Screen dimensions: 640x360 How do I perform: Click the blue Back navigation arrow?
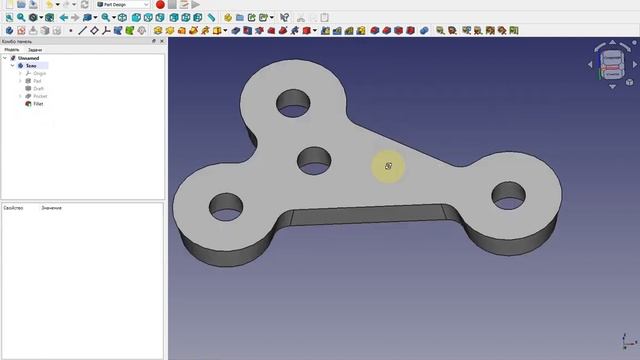[63, 18]
